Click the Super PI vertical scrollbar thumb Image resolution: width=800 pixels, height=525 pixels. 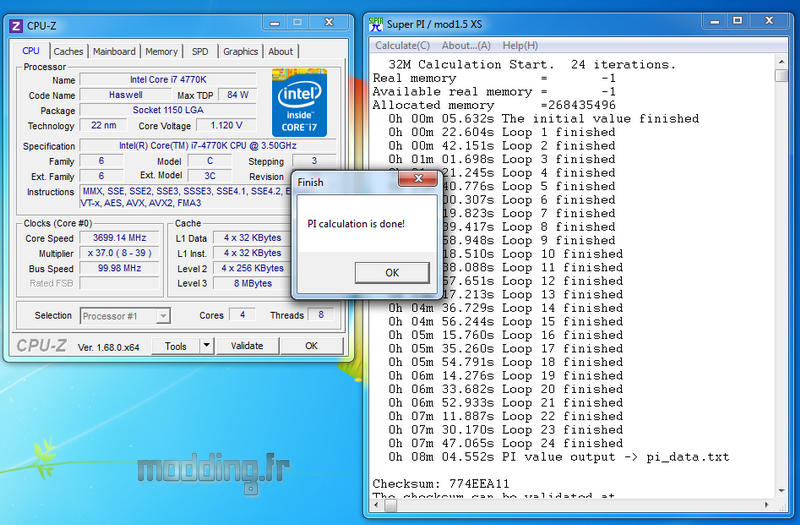click(x=781, y=76)
